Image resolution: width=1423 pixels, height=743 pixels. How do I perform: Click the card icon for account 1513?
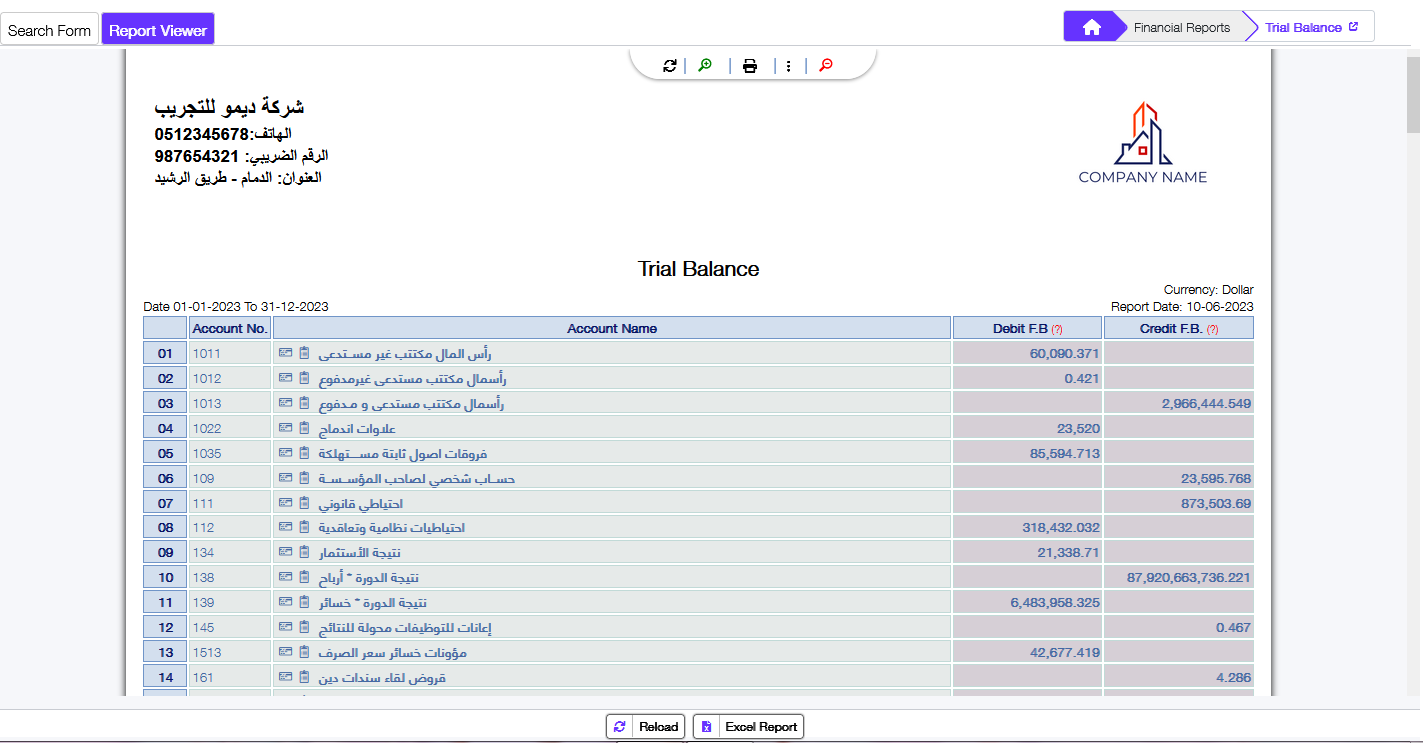[285, 652]
